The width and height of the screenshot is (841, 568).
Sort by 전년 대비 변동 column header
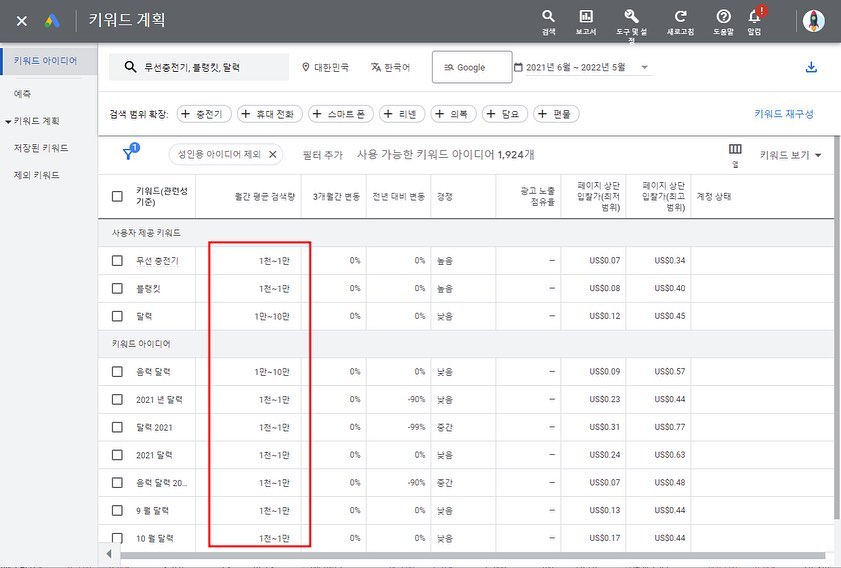pyautogui.click(x=399, y=197)
